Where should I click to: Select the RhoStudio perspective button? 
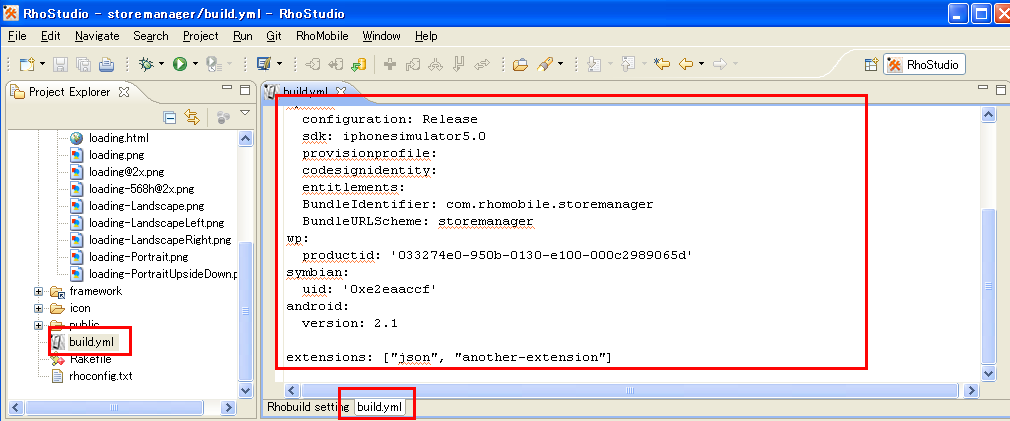924,64
